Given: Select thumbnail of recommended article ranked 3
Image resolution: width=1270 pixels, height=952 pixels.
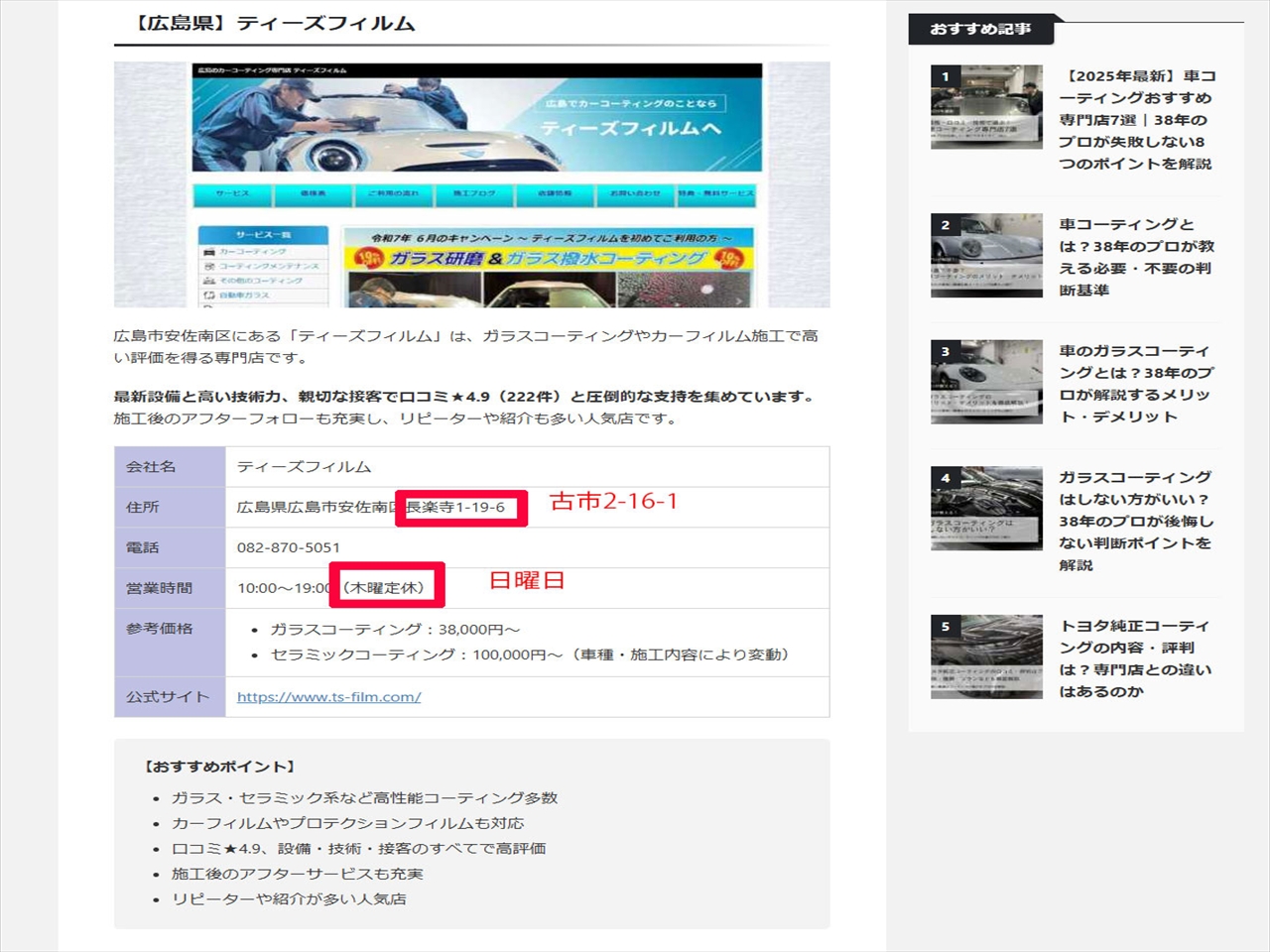Looking at the screenshot, I should [986, 382].
